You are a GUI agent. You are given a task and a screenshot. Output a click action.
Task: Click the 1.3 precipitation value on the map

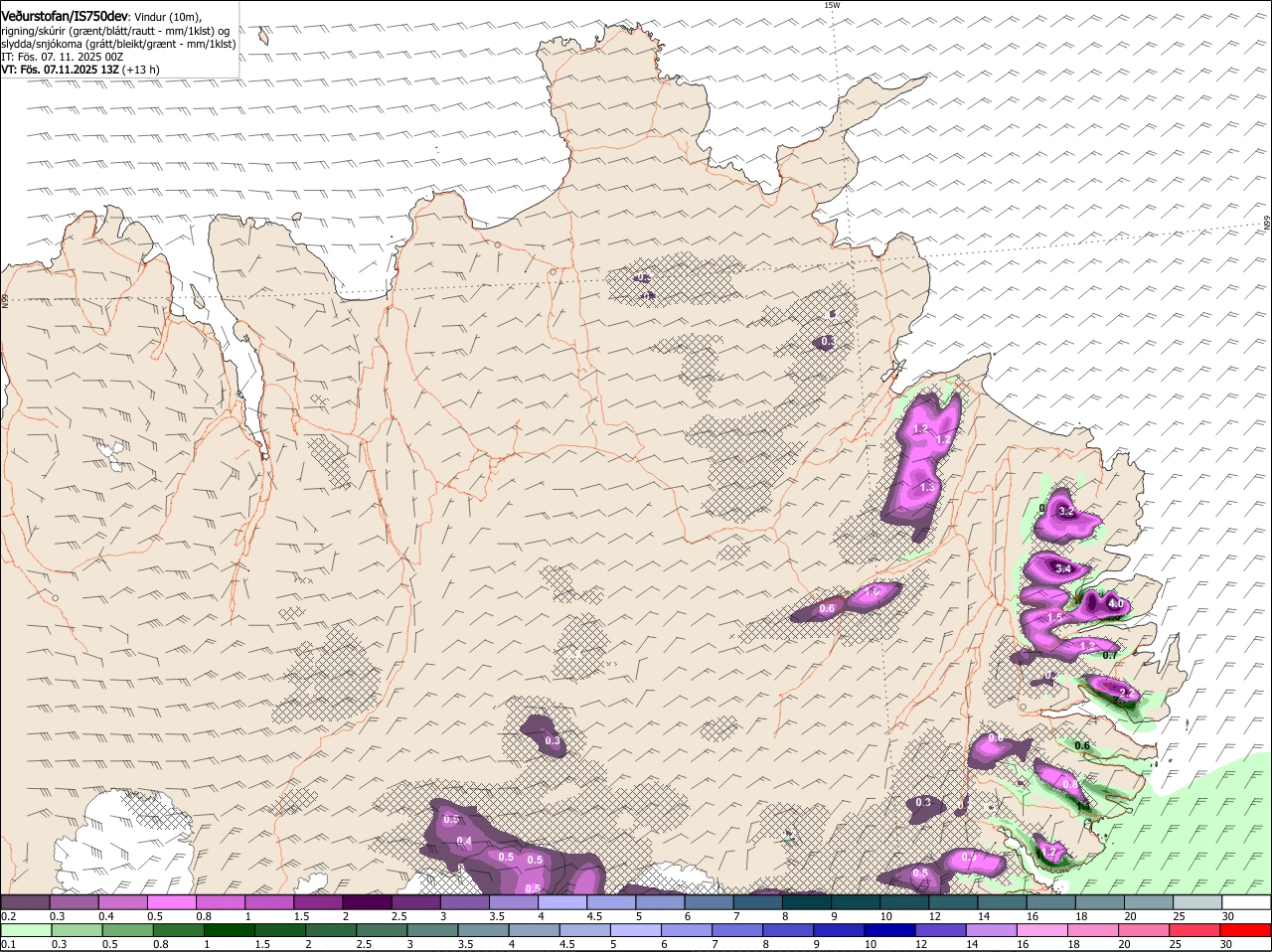pos(927,487)
